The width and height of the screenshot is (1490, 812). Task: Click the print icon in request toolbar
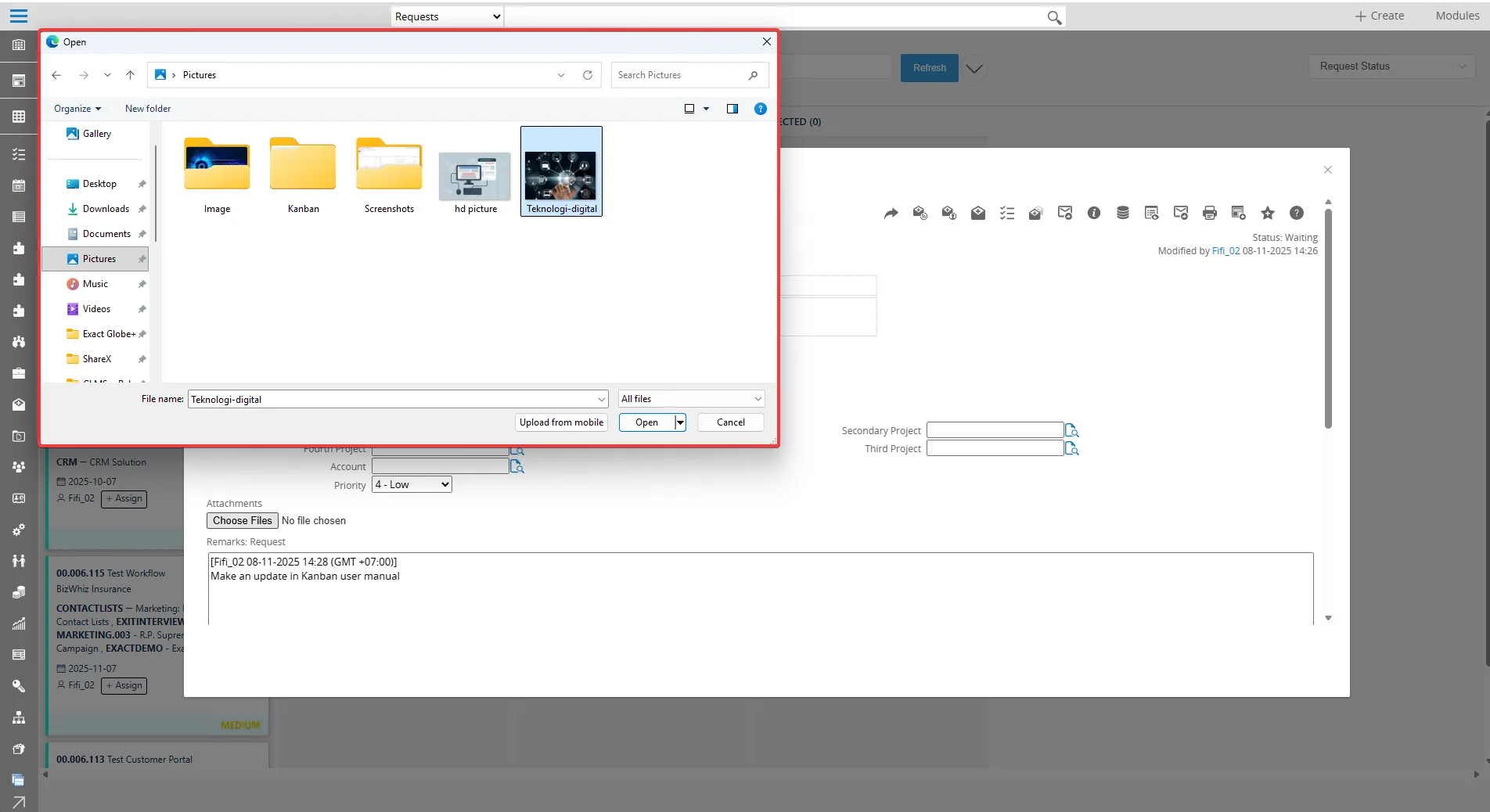(x=1209, y=213)
